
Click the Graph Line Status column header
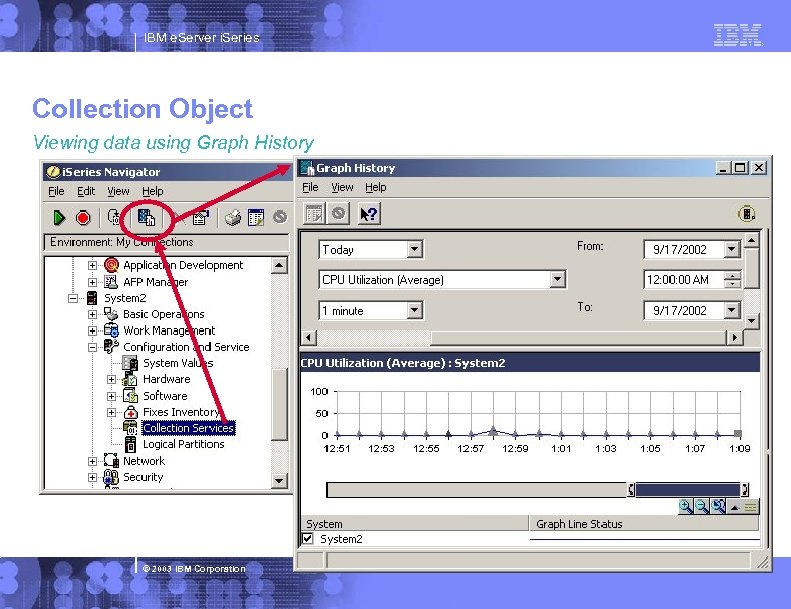644,524
